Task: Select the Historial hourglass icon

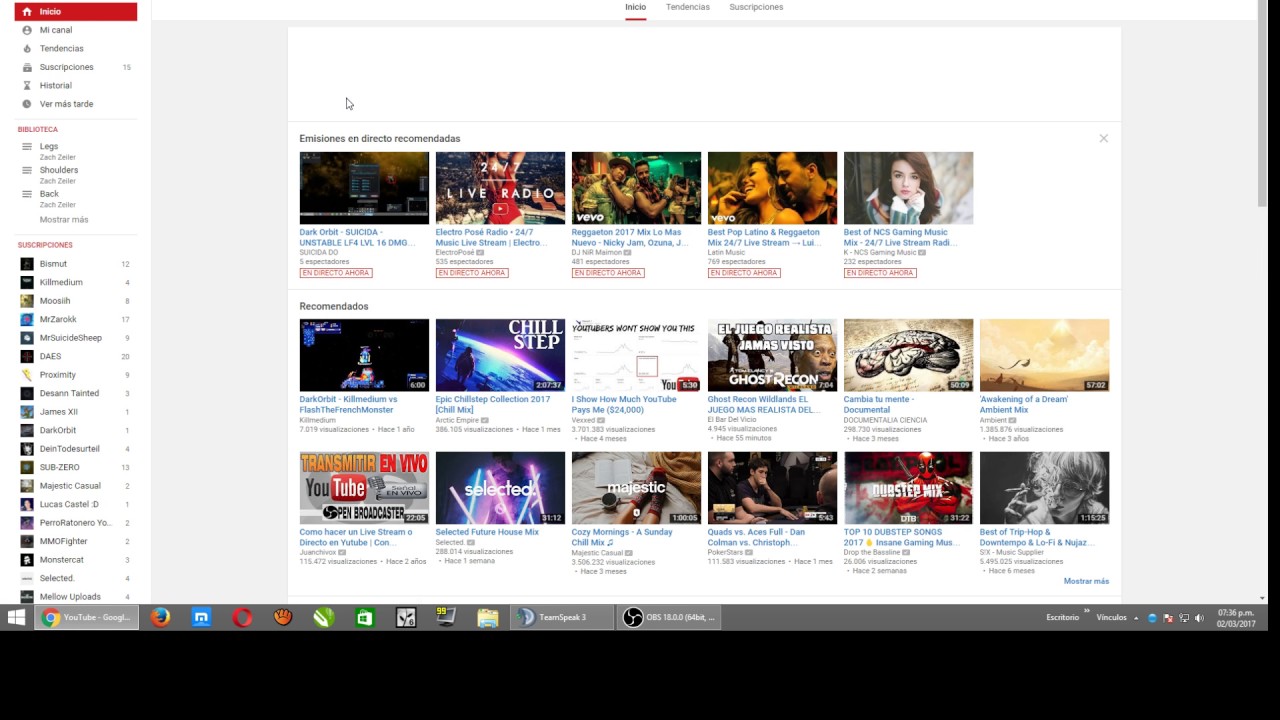Action: point(27,85)
